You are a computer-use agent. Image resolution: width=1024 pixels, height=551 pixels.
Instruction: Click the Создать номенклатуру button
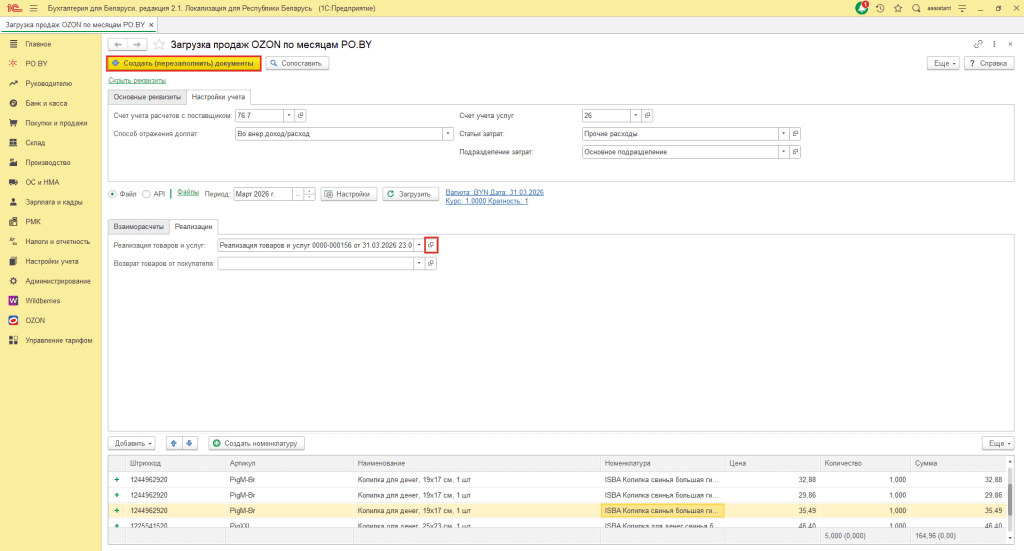(x=256, y=443)
